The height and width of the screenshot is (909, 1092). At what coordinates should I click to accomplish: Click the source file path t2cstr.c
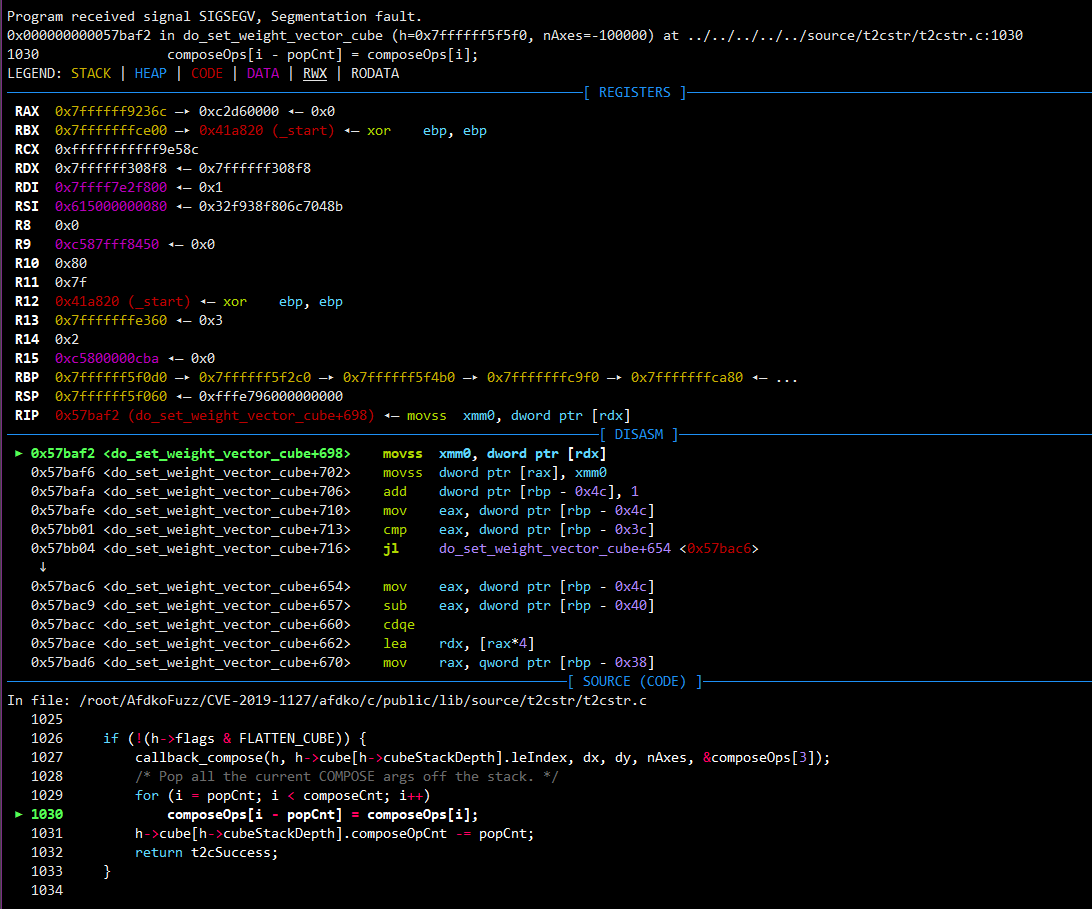(363, 700)
